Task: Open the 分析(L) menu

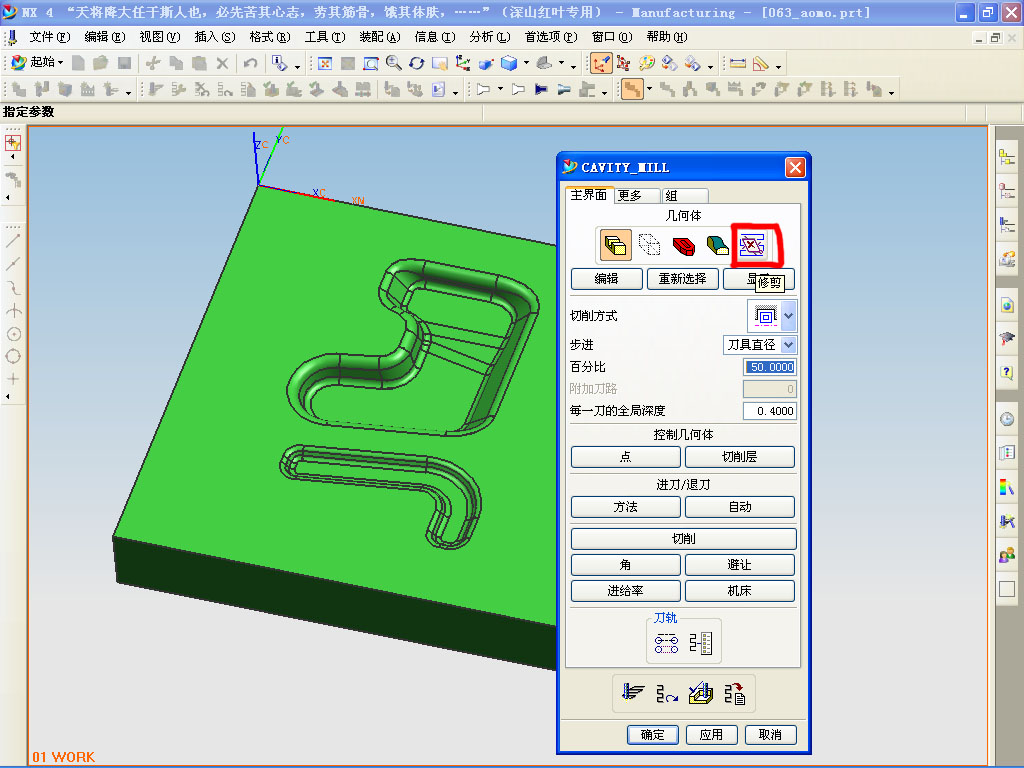Action: point(490,37)
